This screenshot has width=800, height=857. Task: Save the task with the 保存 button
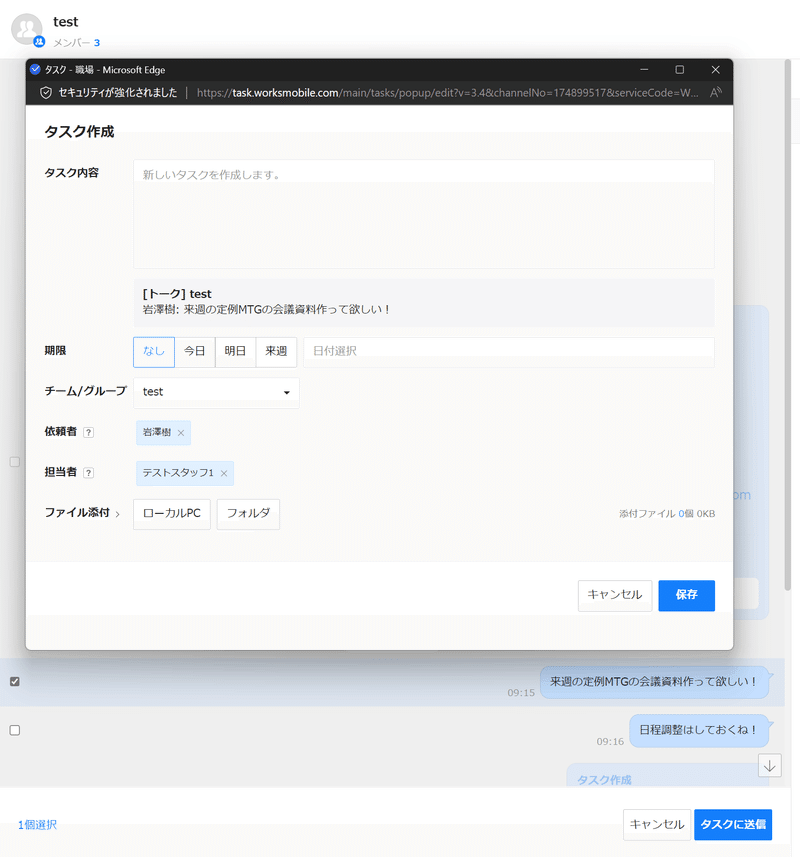click(686, 595)
